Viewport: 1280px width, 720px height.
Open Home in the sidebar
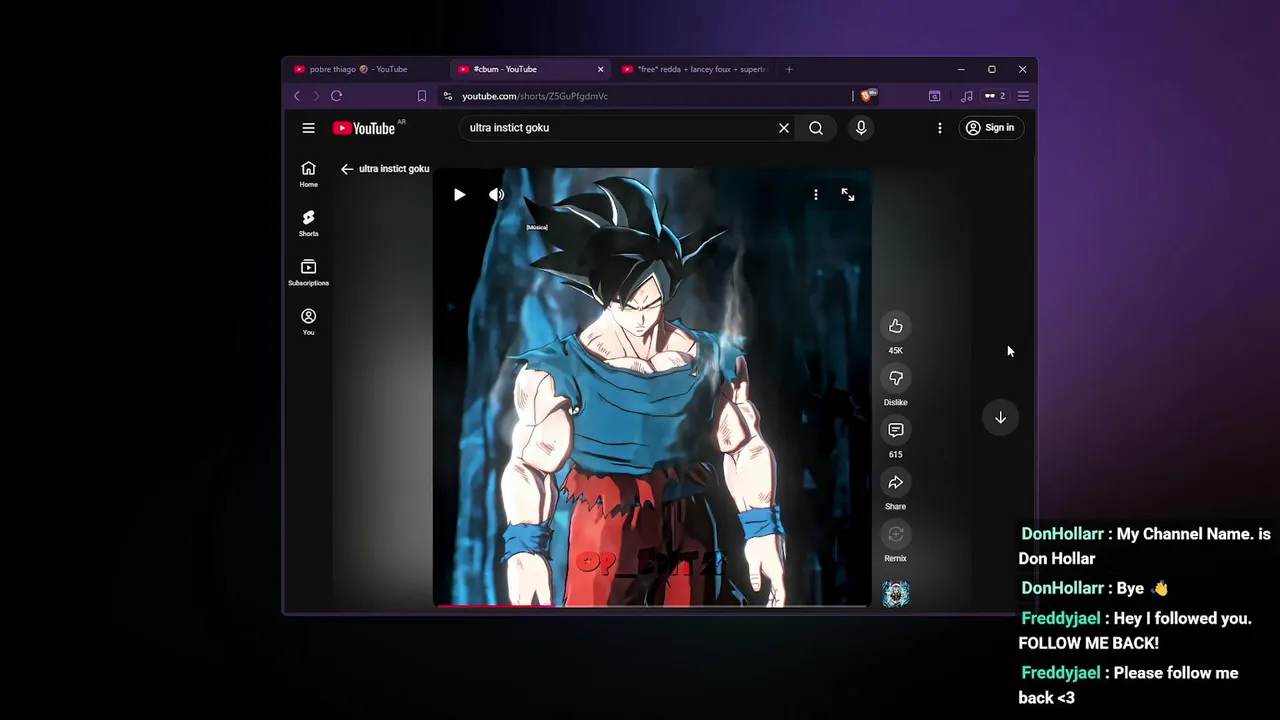(308, 174)
